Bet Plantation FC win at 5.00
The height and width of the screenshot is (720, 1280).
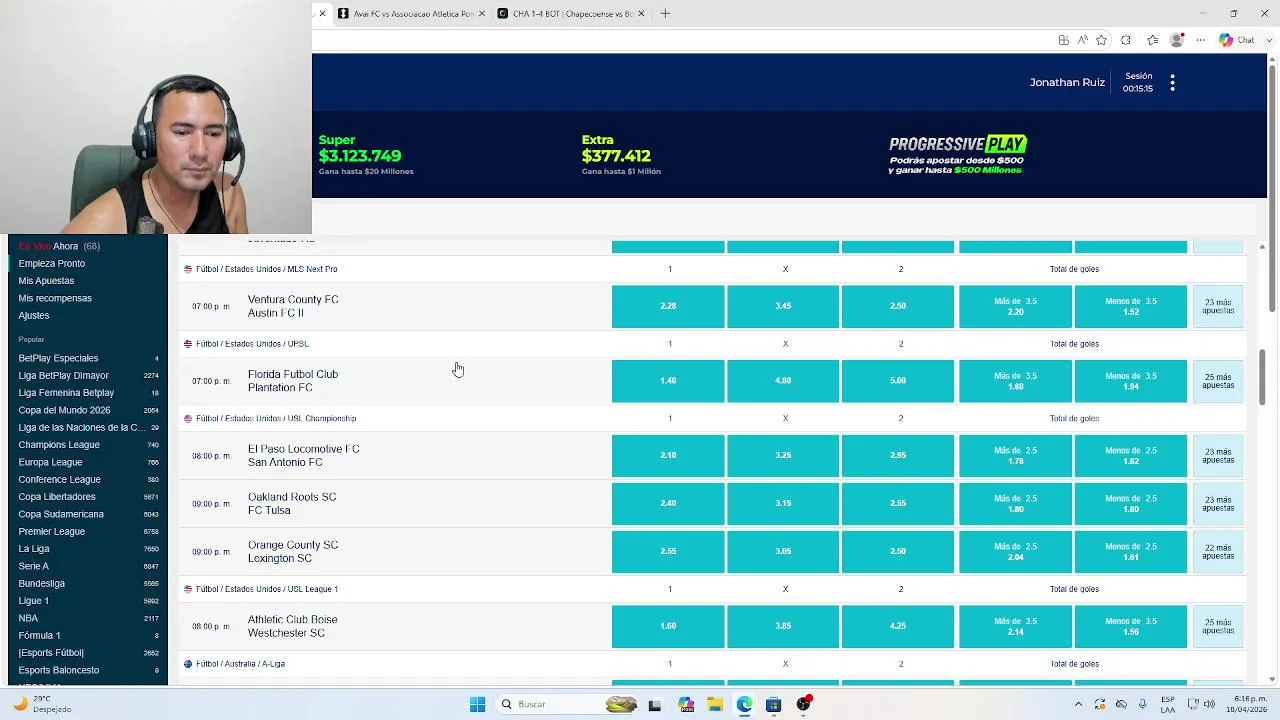click(x=898, y=381)
